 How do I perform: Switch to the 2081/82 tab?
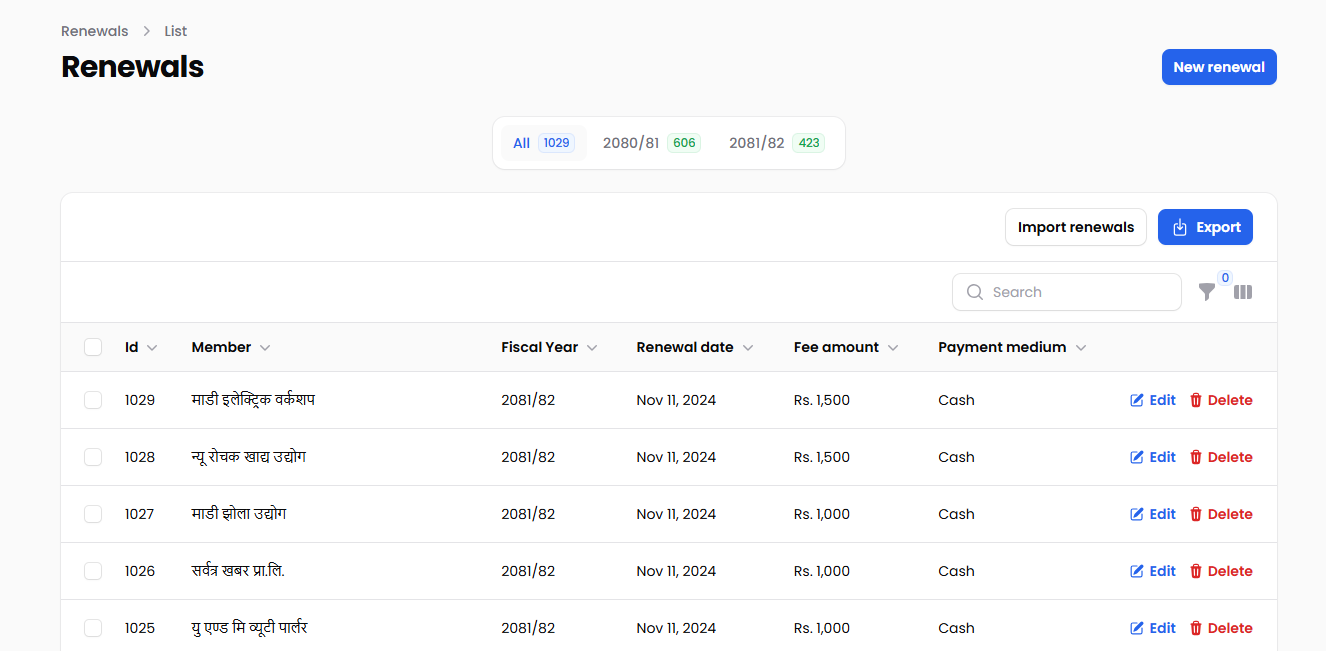point(776,143)
